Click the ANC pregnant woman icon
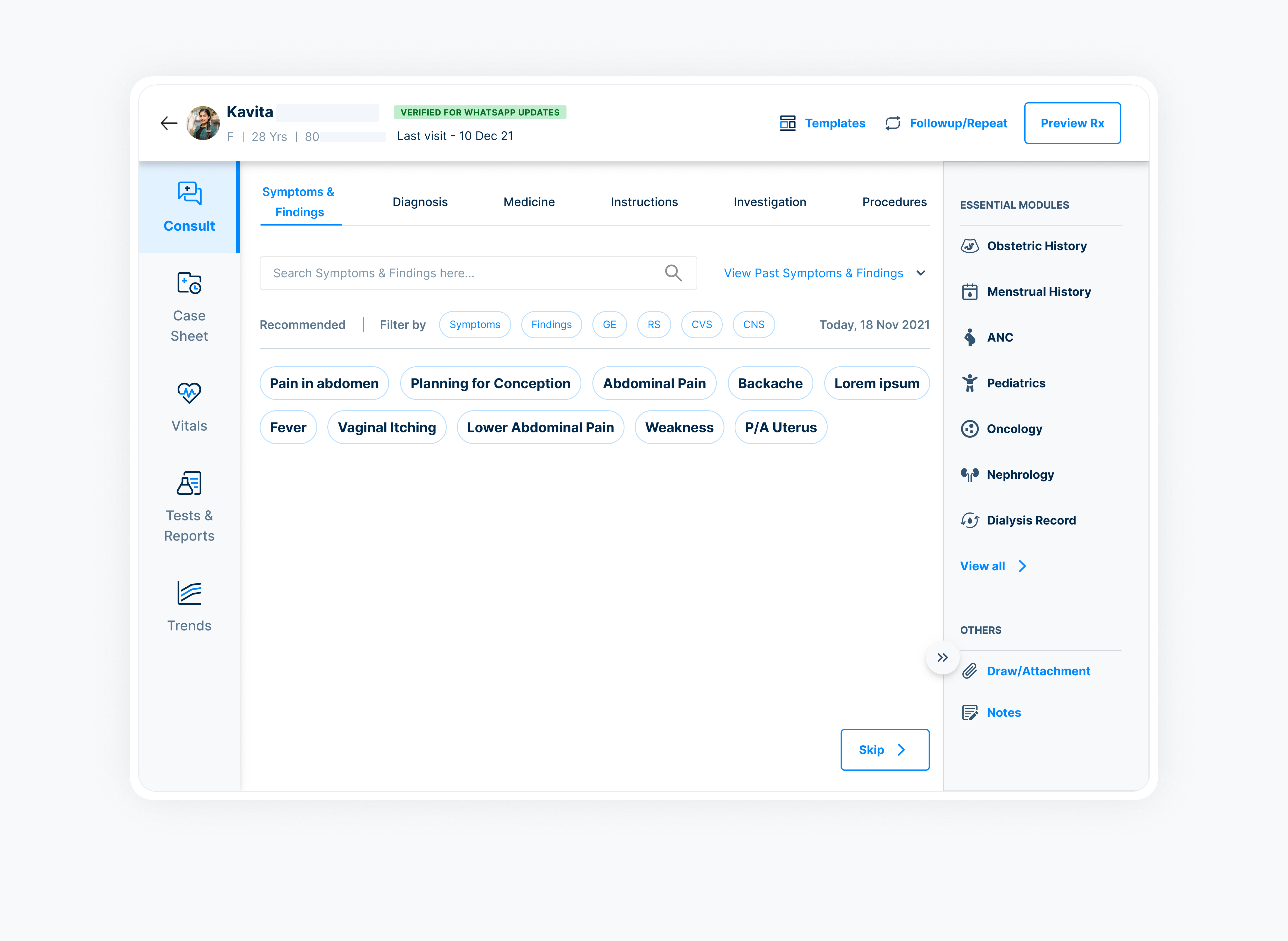 pos(970,337)
